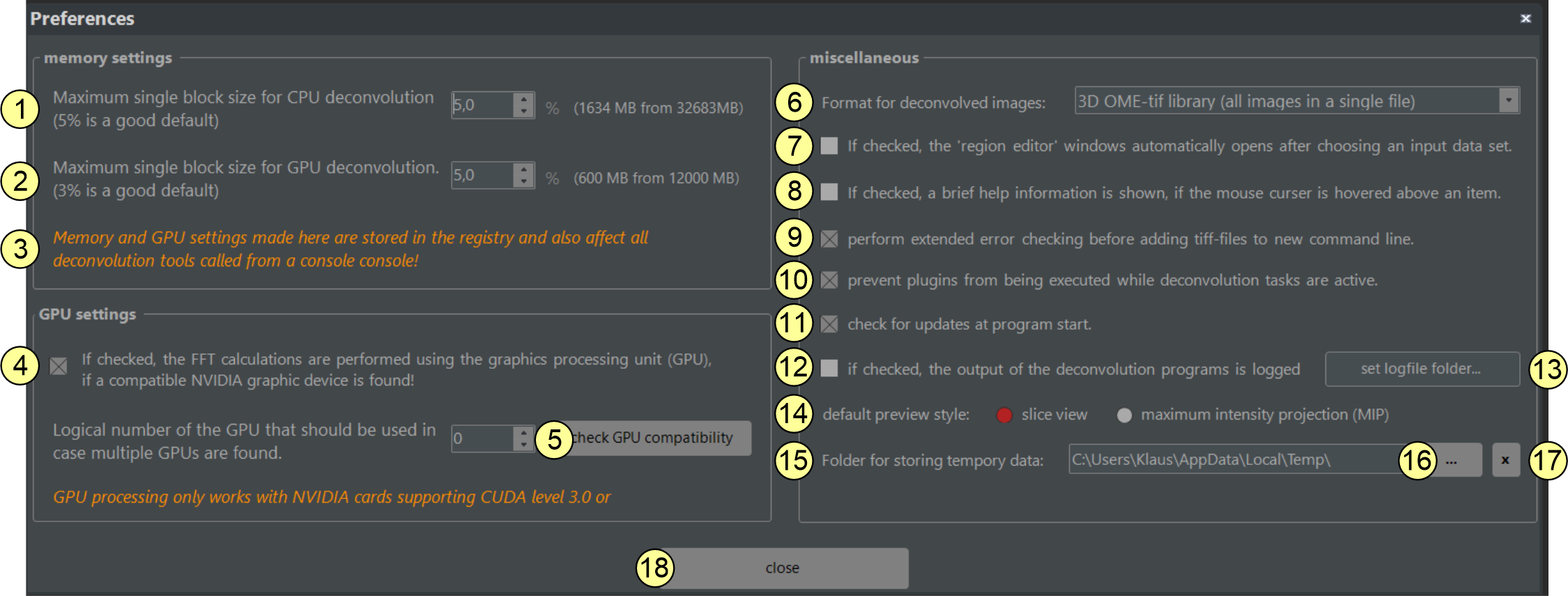The height and width of the screenshot is (596, 1568).
Task: Increase GPU deconvolution block size with up arrow
Action: click(524, 169)
